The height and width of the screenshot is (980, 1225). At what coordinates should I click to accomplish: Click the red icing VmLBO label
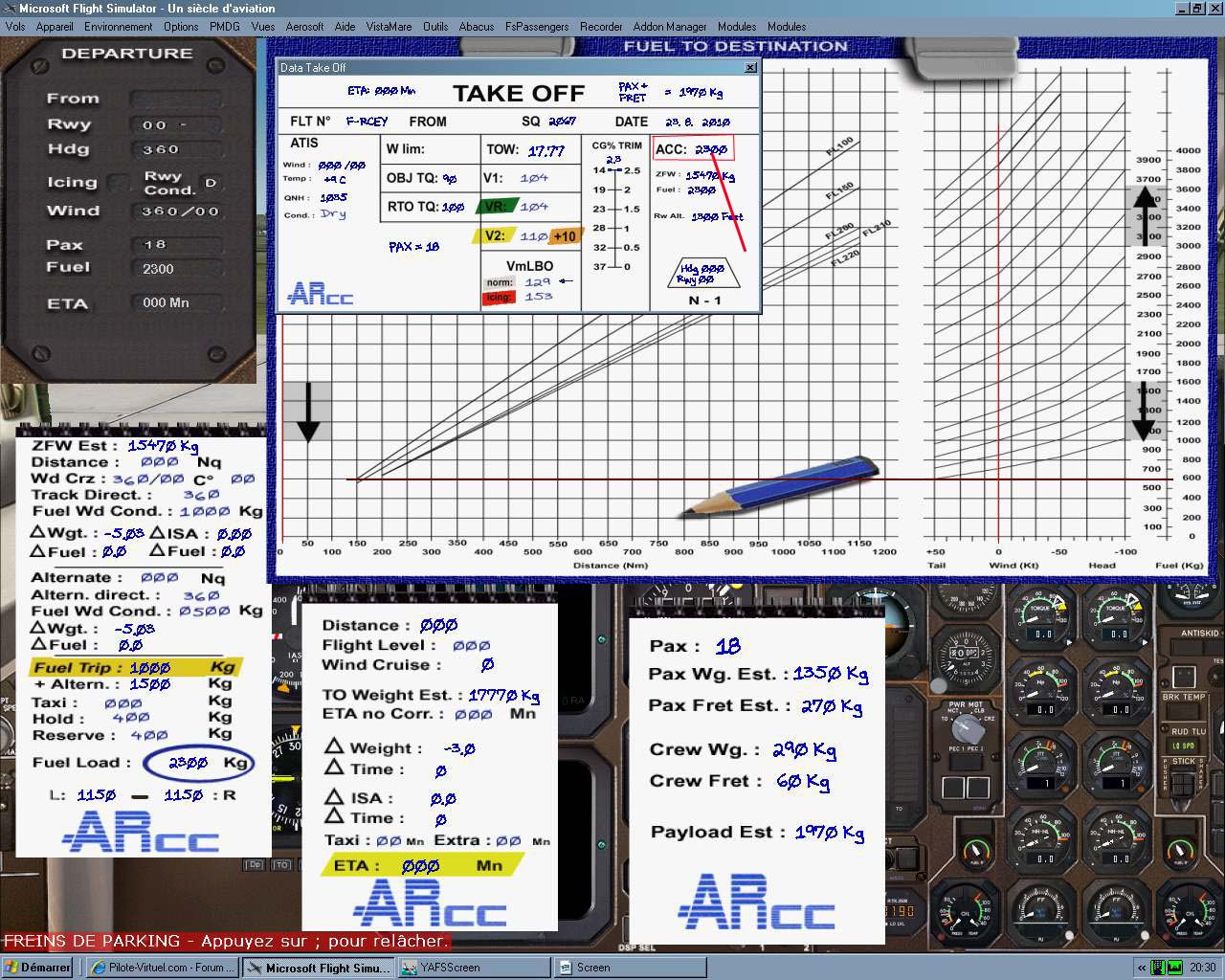click(499, 298)
